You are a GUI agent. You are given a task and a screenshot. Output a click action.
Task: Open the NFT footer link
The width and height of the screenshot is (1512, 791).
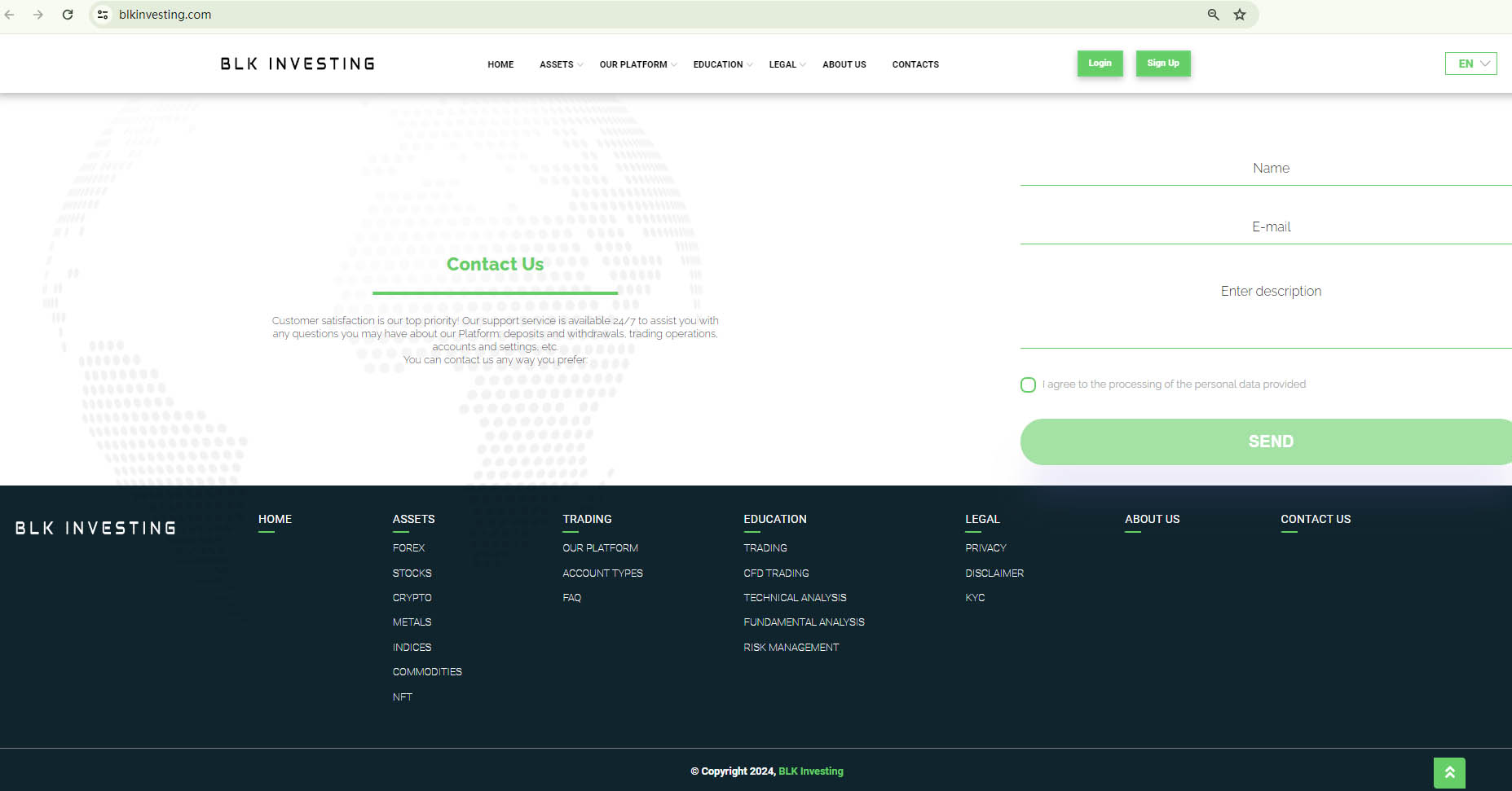pos(402,697)
